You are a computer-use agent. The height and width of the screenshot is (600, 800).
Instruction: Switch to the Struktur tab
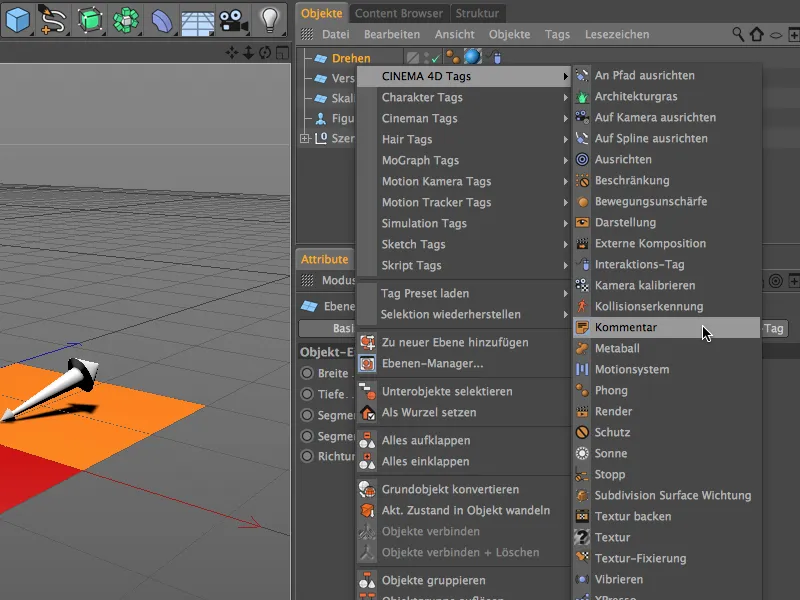pyautogui.click(x=477, y=13)
